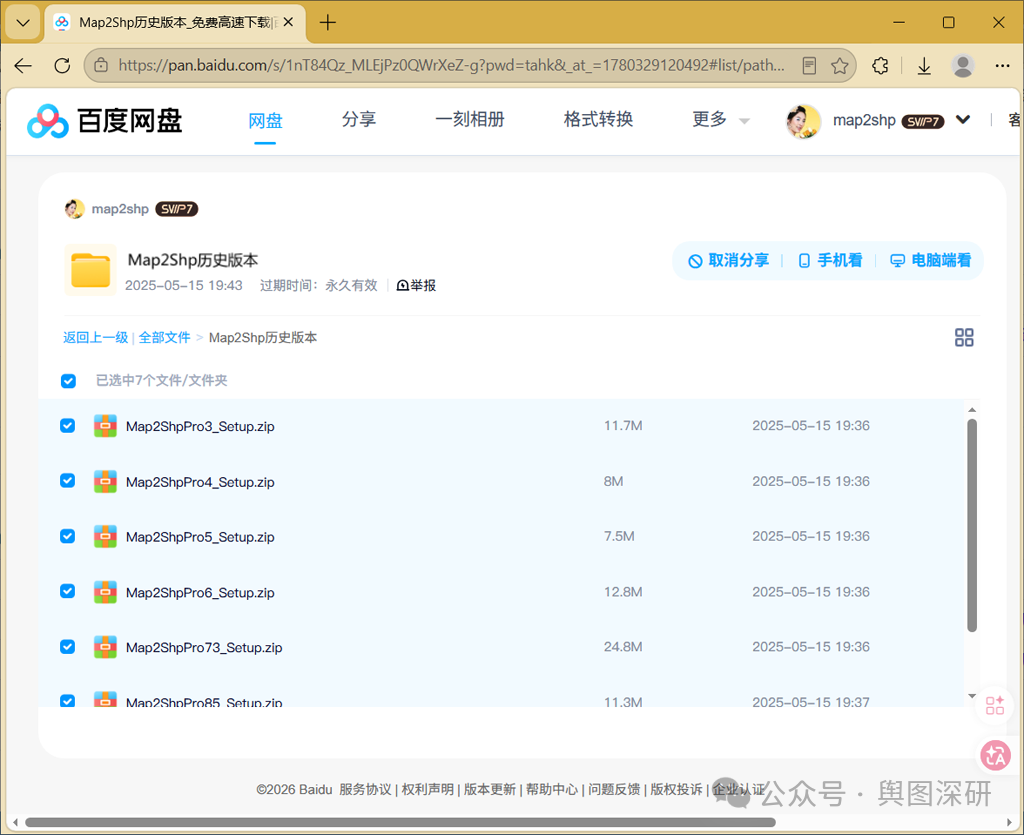This screenshot has width=1024, height=835.
Task: Uncheck Map2ShpPro5_Setup.zip checkbox
Action: pyautogui.click(x=67, y=536)
